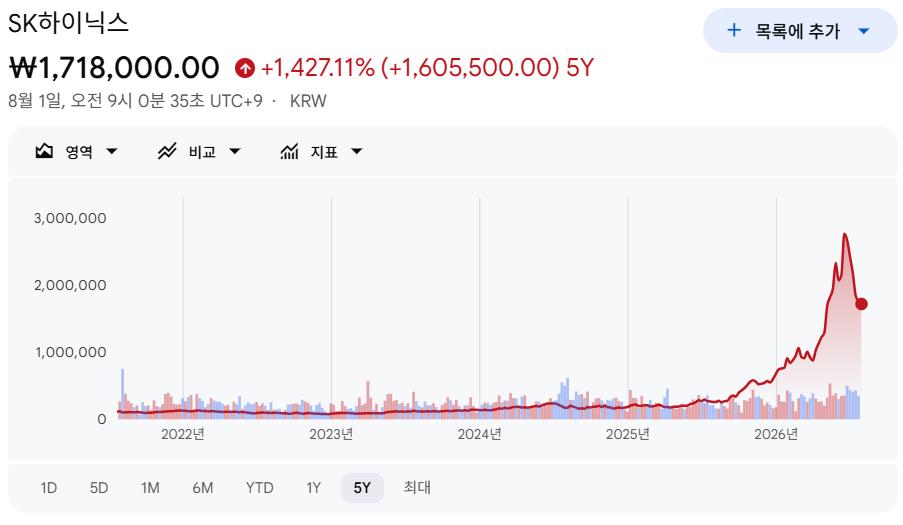903x525 pixels.
Task: Choose the YTD time range
Action: point(259,488)
